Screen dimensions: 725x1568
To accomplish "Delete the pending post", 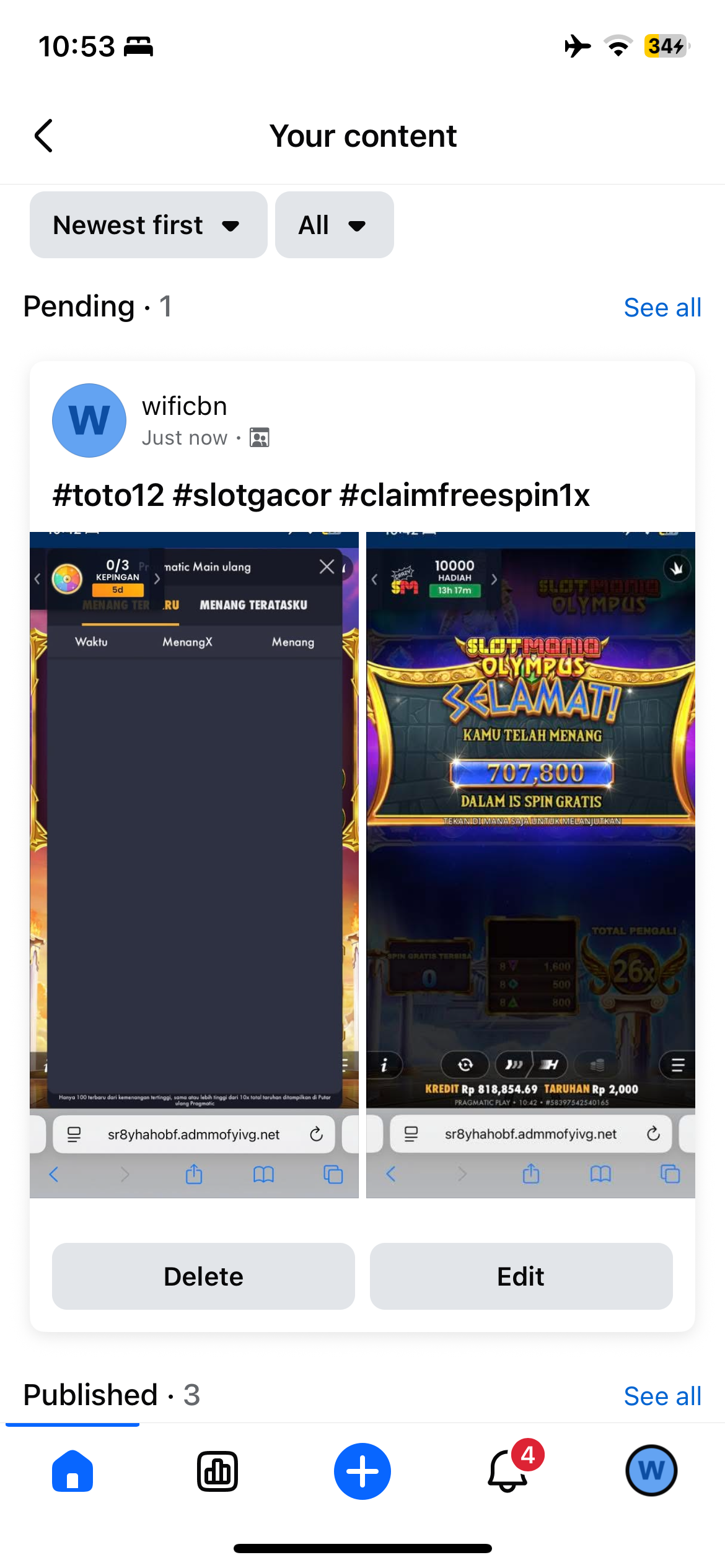I will pos(203,1276).
